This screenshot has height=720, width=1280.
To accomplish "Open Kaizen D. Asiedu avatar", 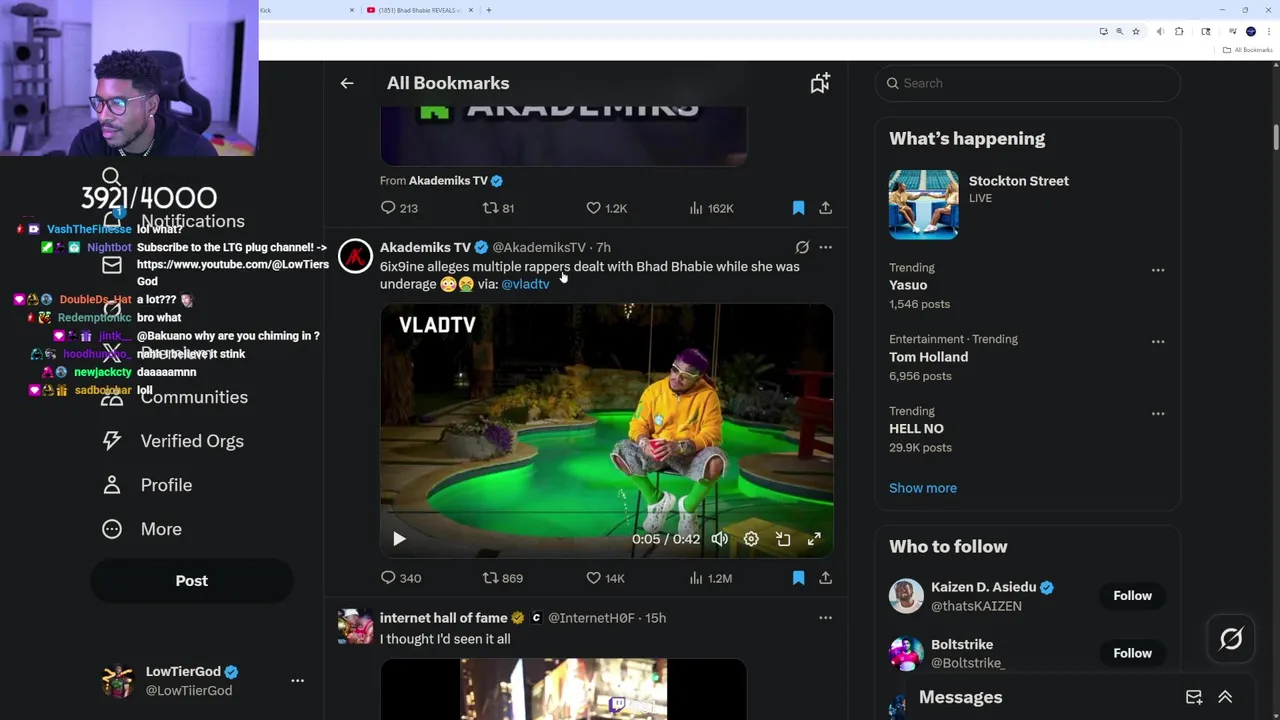I will pos(906,596).
